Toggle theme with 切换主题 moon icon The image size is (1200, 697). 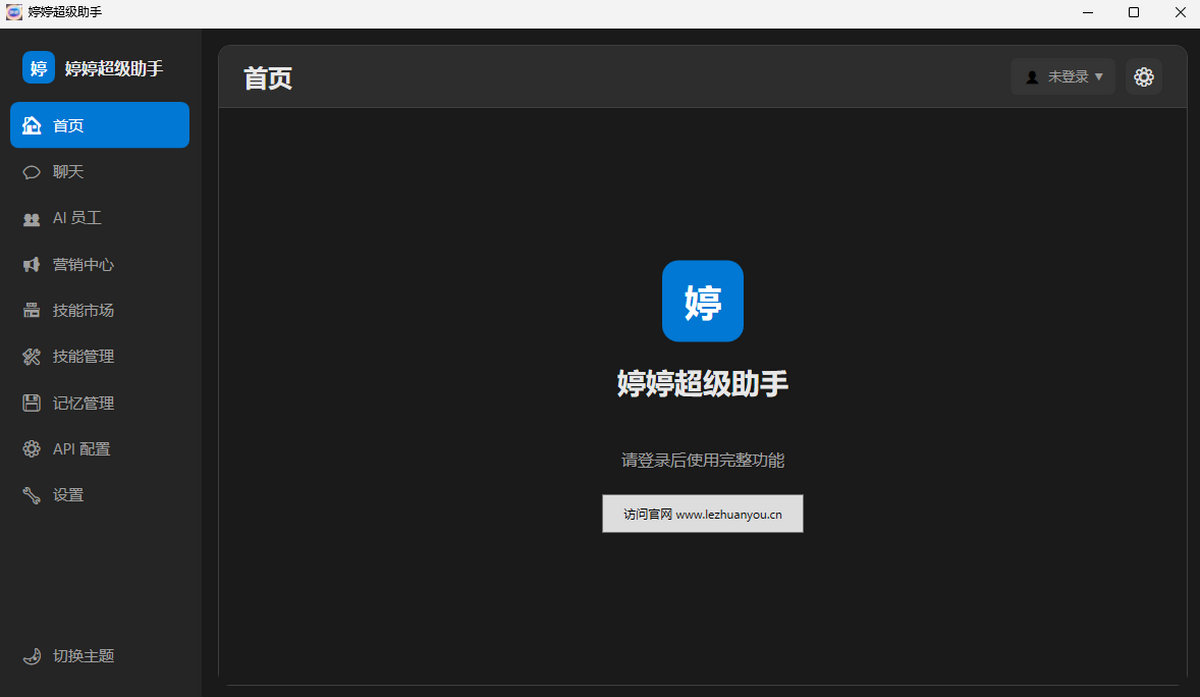click(x=32, y=656)
